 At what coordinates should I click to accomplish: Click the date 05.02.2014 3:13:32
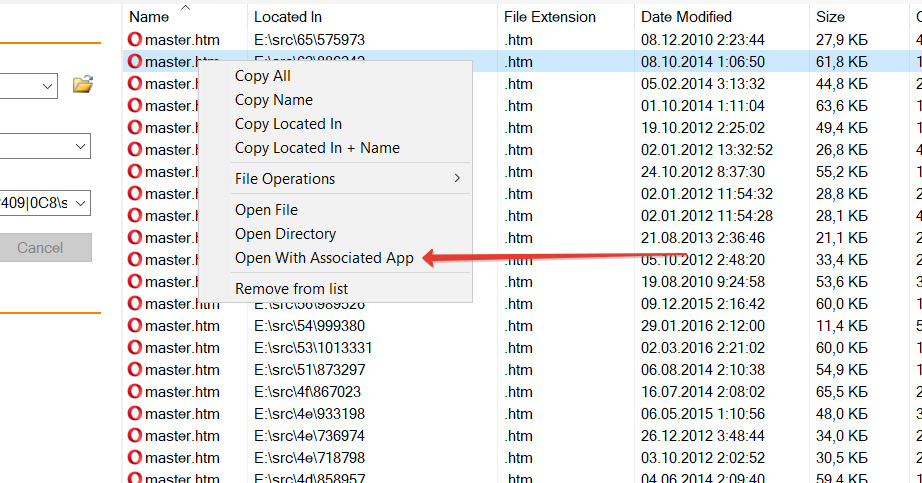pyautogui.click(x=703, y=84)
